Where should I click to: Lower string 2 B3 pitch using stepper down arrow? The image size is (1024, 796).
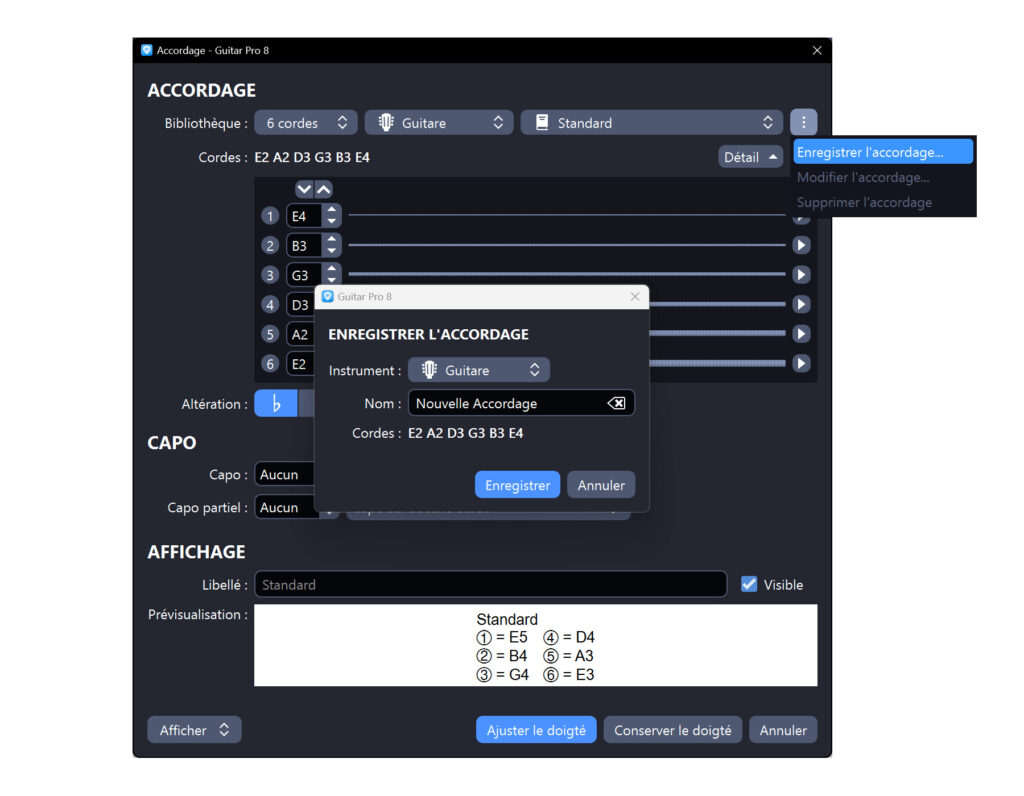tap(332, 251)
